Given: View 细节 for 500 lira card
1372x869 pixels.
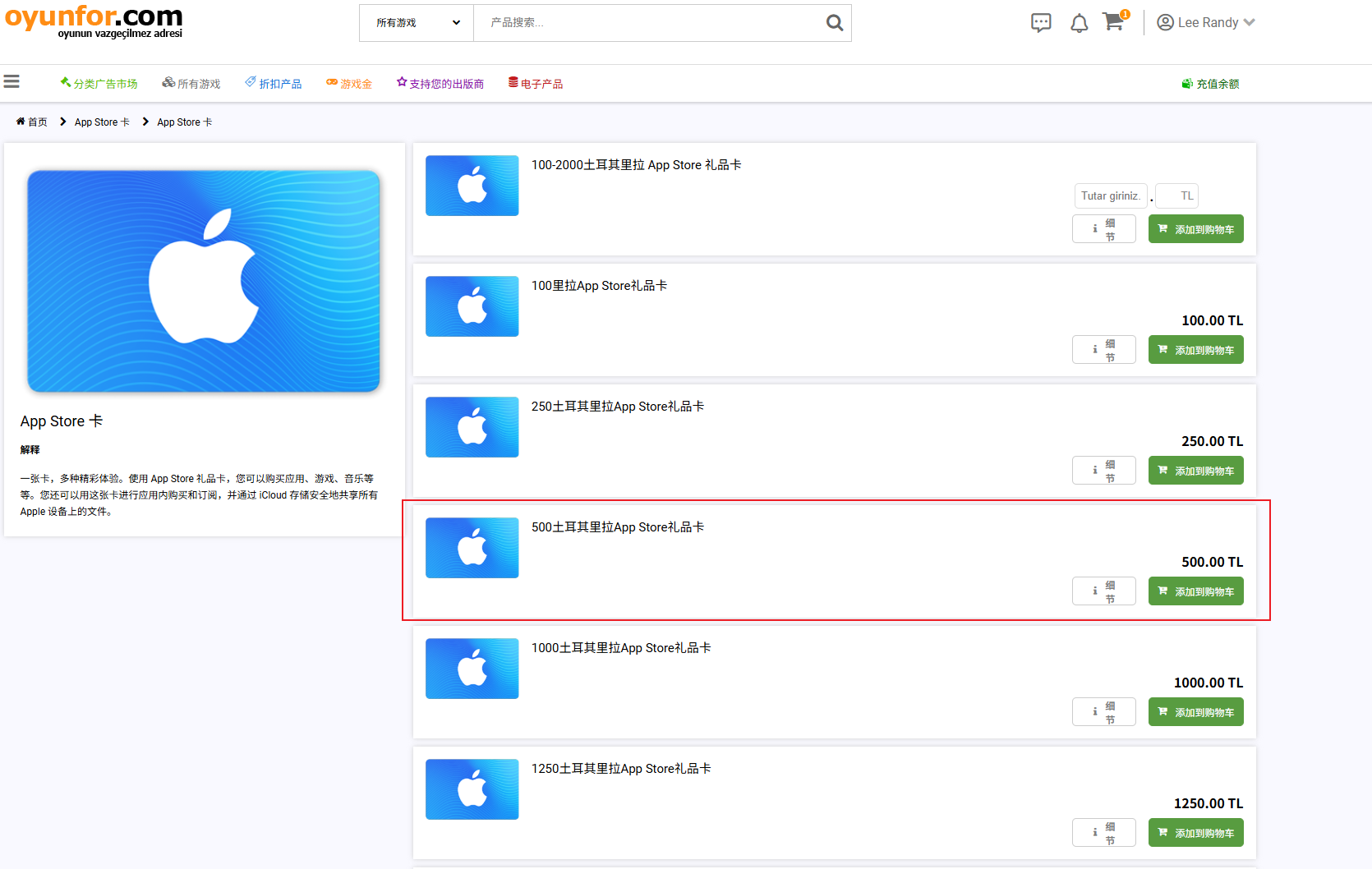Looking at the screenshot, I should (1104, 591).
